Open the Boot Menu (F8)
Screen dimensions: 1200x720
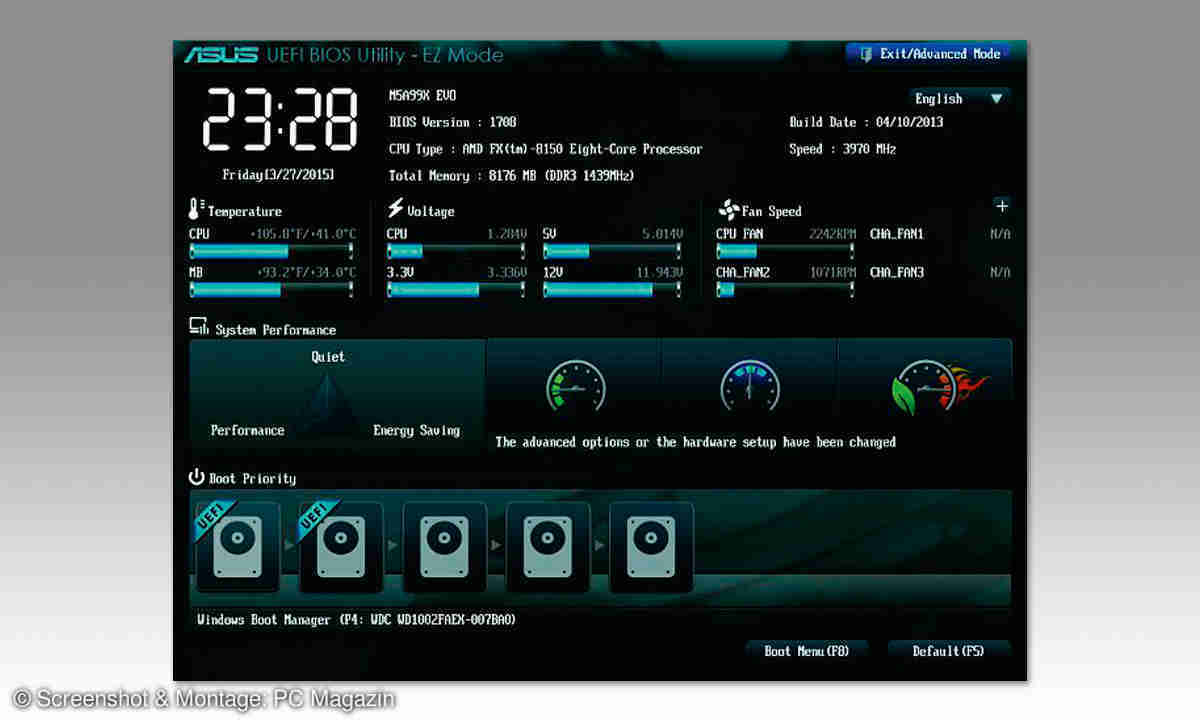click(806, 651)
